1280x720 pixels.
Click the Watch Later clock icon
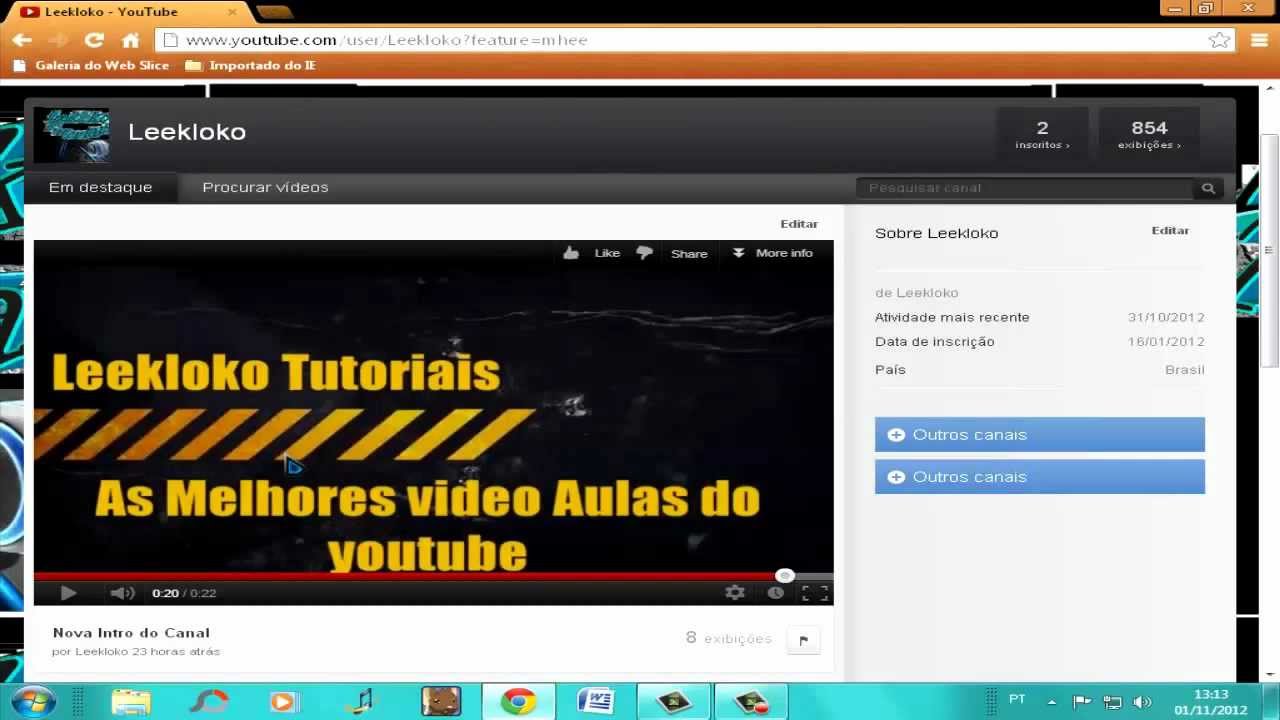[x=775, y=593]
